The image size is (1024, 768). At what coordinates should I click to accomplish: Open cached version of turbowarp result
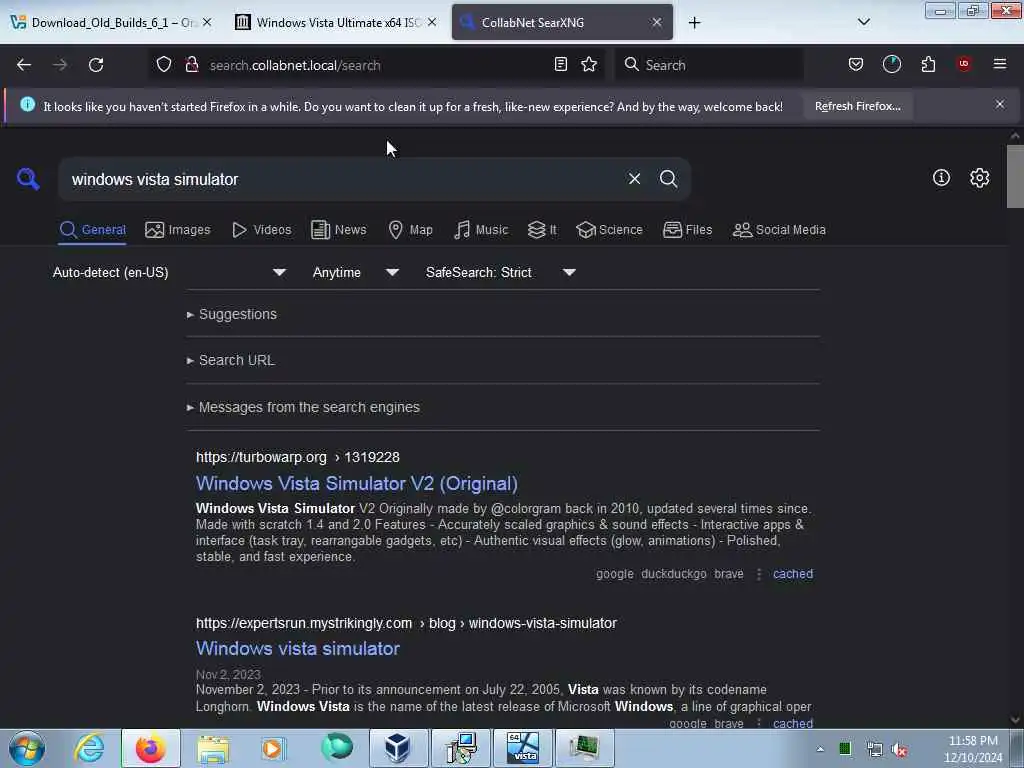coord(793,574)
